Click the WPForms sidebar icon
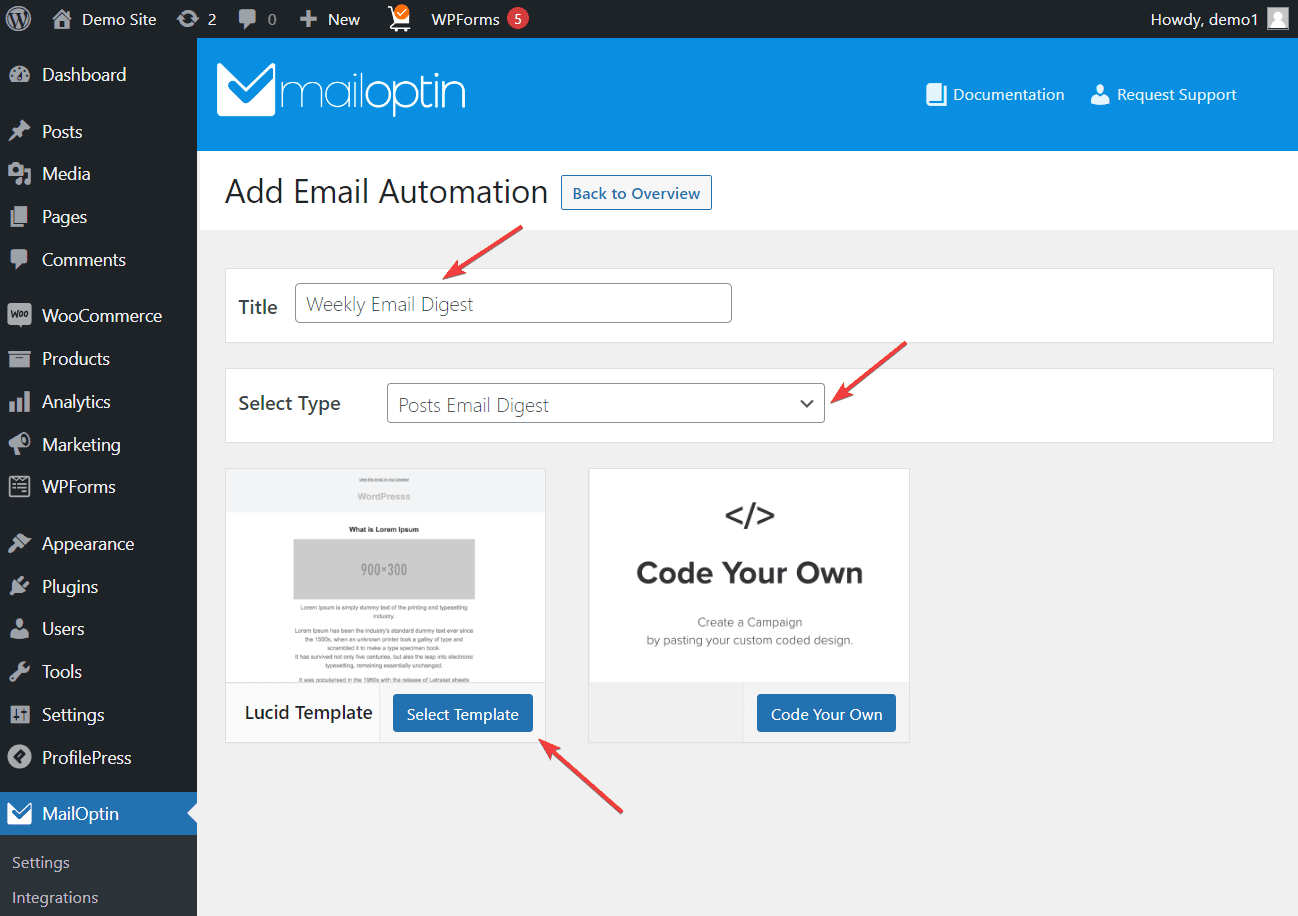 click(x=19, y=487)
